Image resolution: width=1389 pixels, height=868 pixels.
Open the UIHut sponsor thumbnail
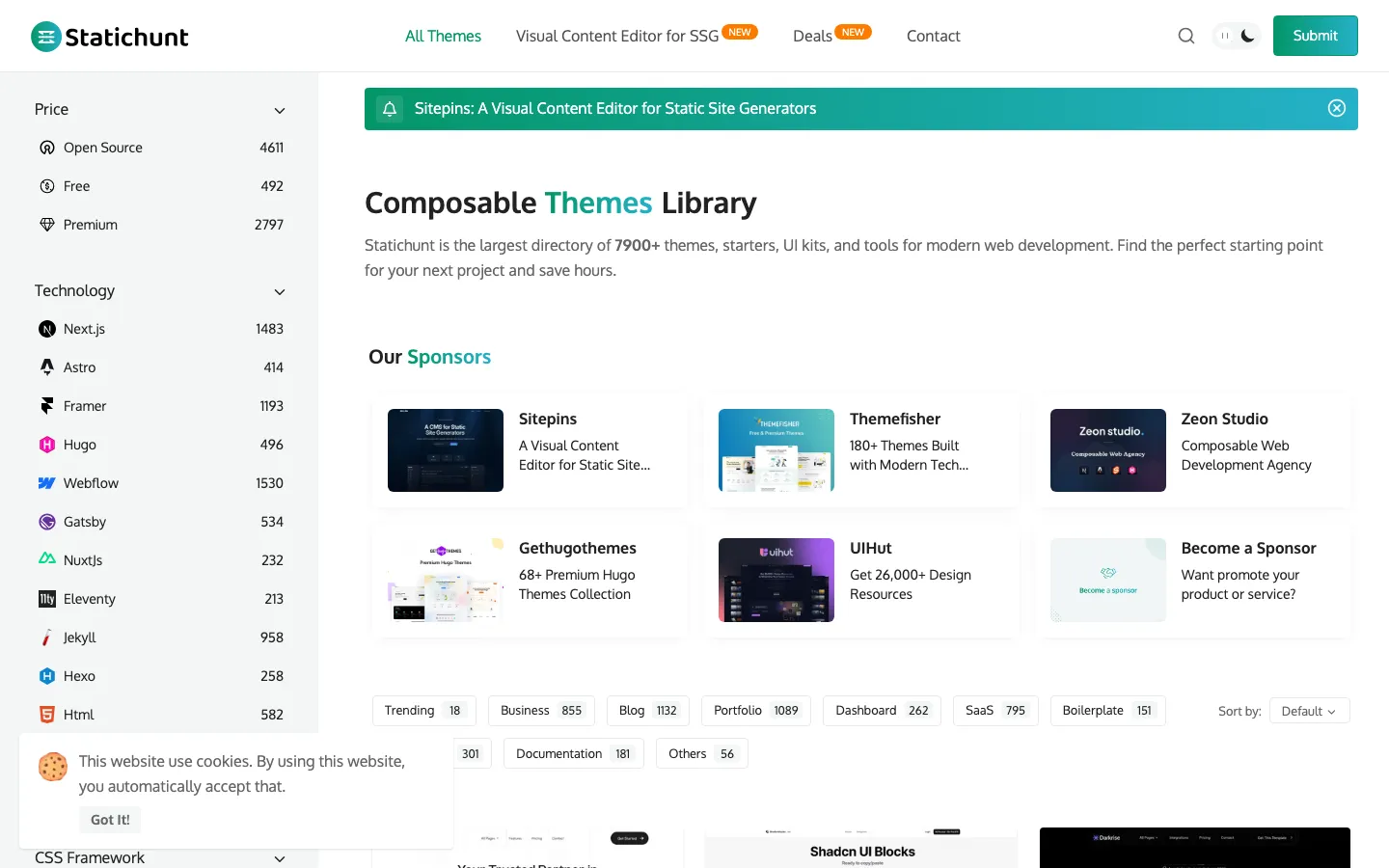pos(776,580)
